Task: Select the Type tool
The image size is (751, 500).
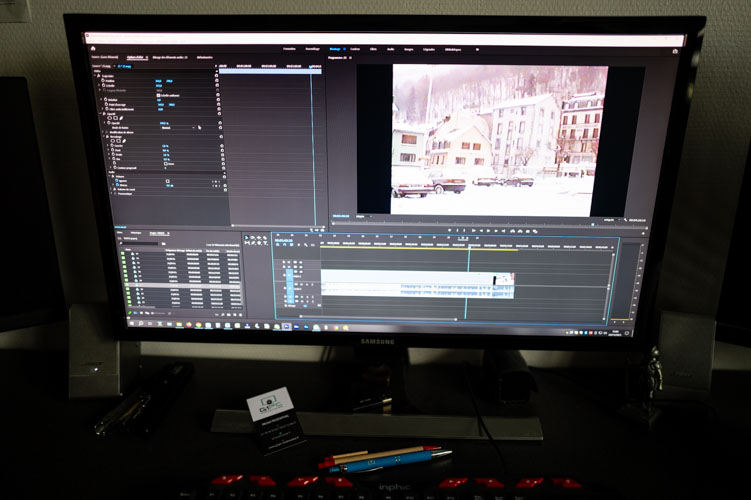Action: point(265,243)
